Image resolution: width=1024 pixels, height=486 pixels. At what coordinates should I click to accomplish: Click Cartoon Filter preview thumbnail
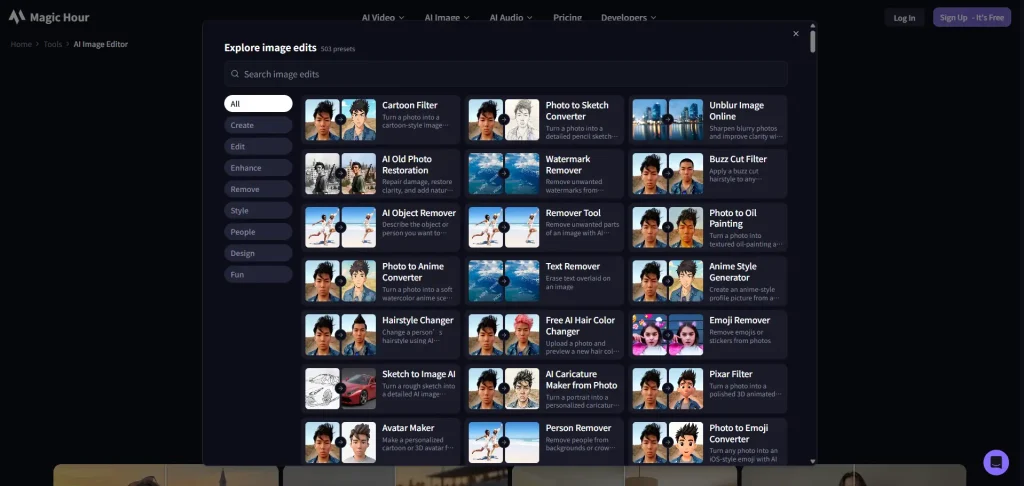340,120
